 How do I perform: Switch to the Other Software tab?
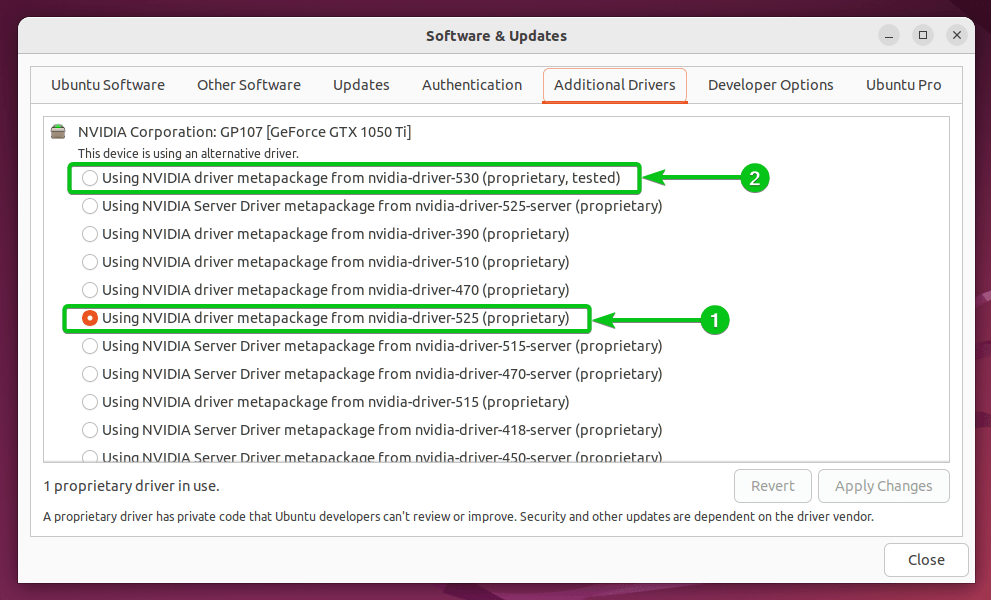pos(249,85)
